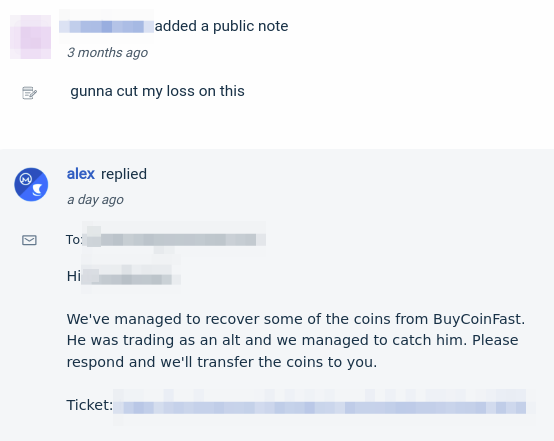Click the blurred recipient address after 'To:'

point(174,240)
